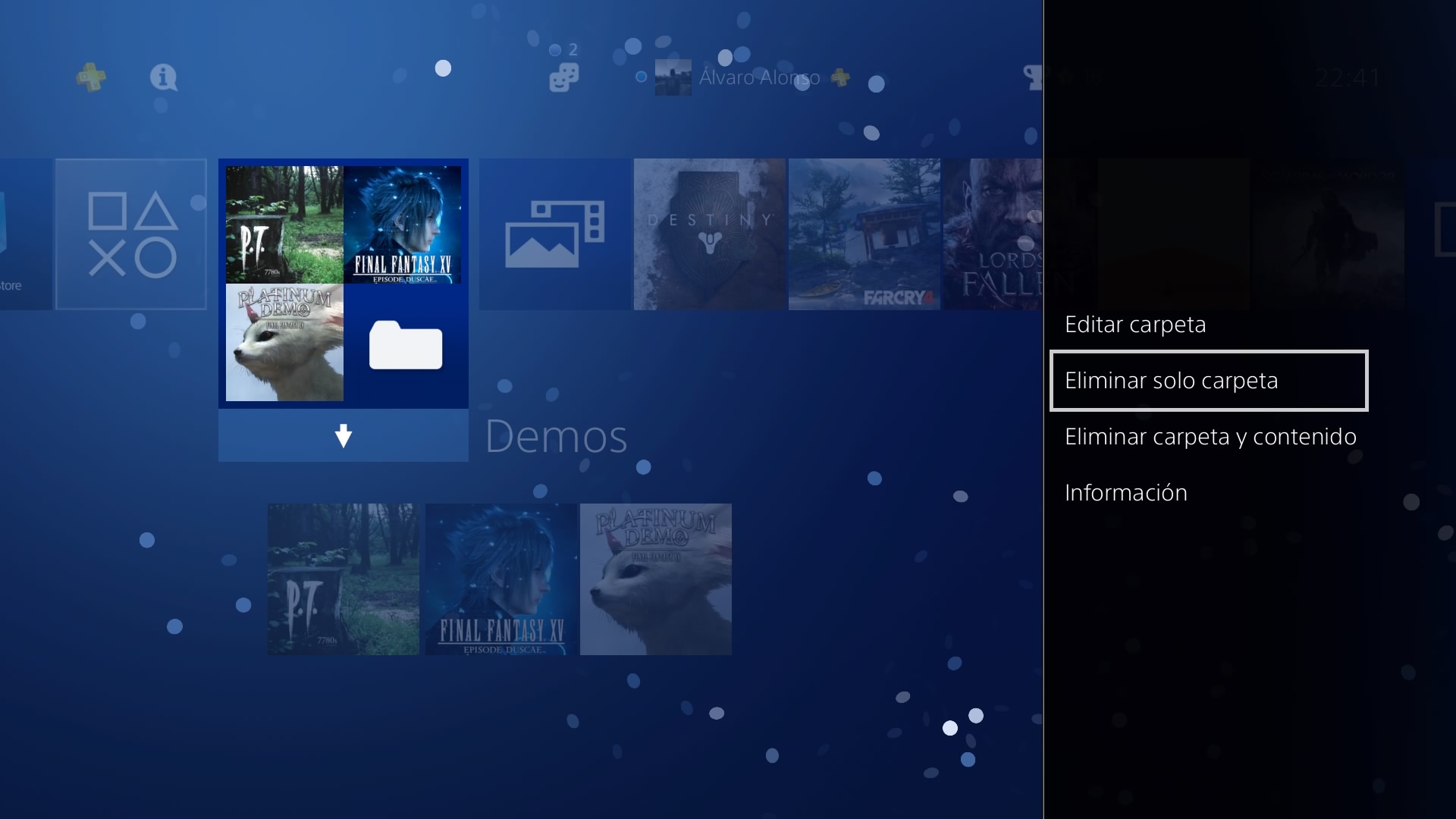Open the PlayStation Plus icon in top bar

[91, 77]
